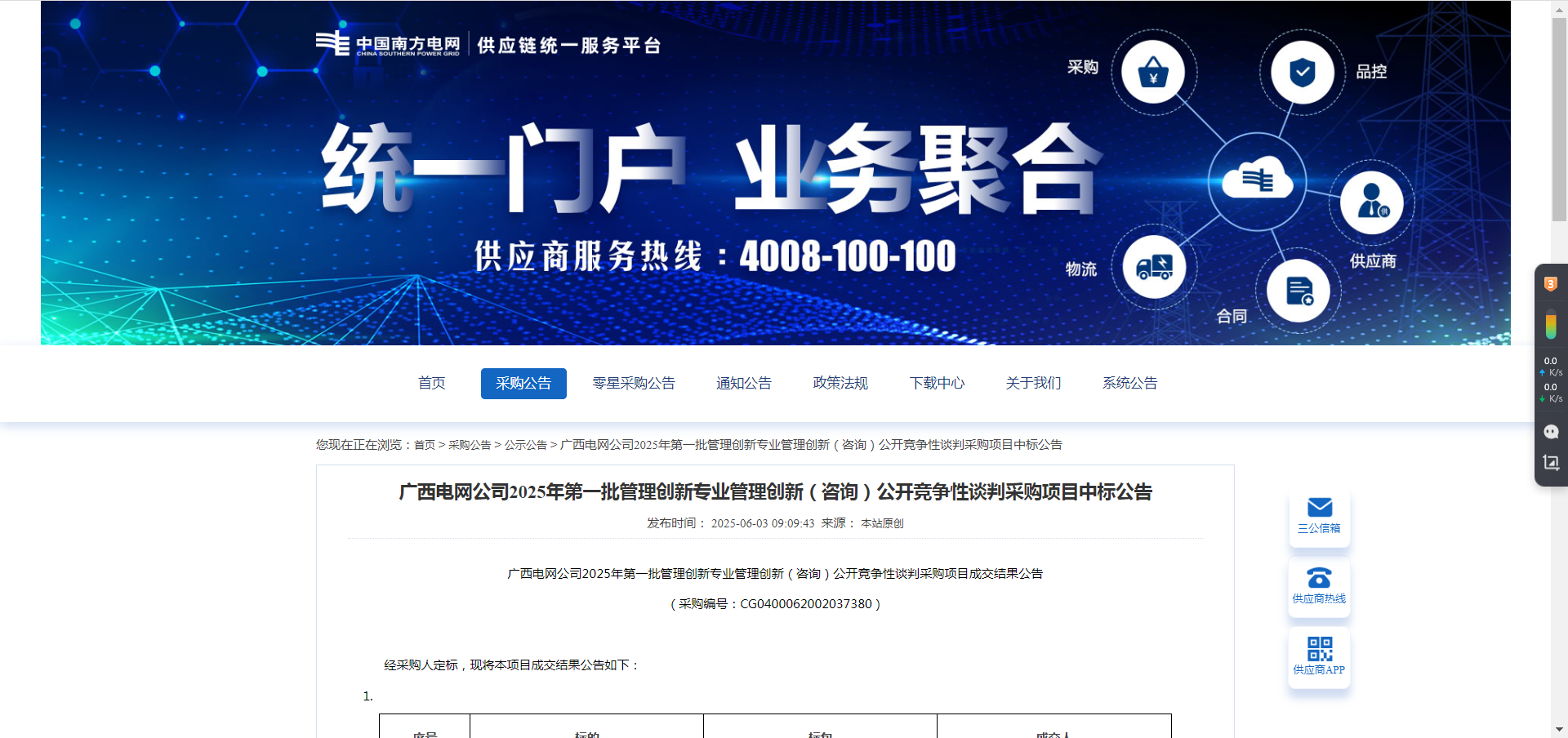Click the screenshot crop icon in side toolbar
Screen dimensions: 1568x738
(x=1551, y=463)
